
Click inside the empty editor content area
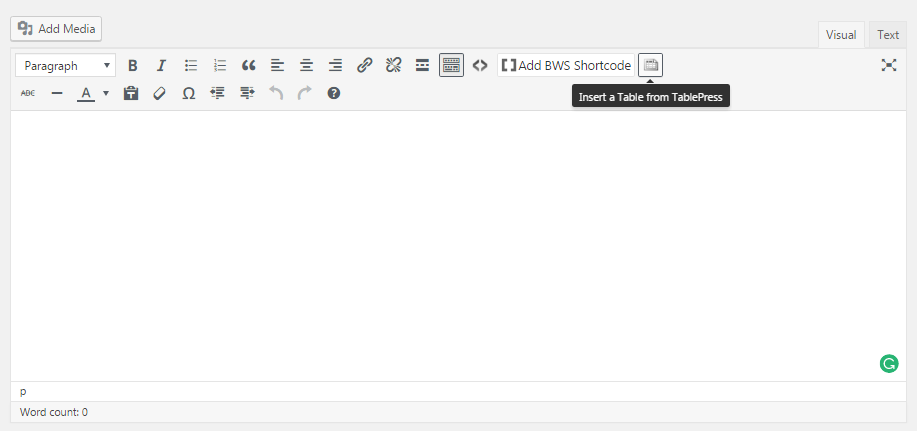coord(458,246)
